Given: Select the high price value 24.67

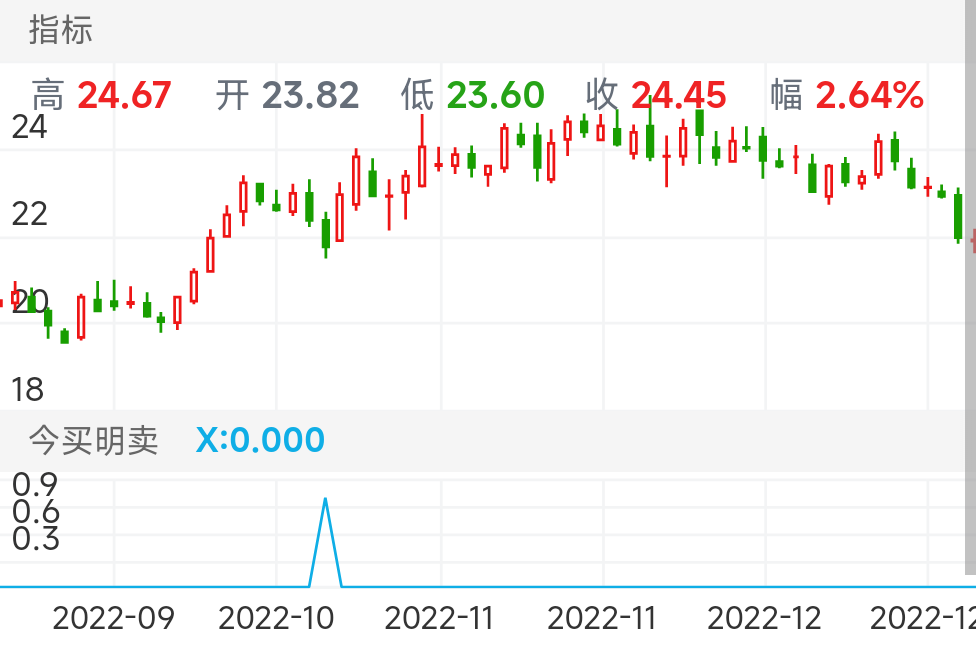Looking at the screenshot, I should tap(124, 95).
